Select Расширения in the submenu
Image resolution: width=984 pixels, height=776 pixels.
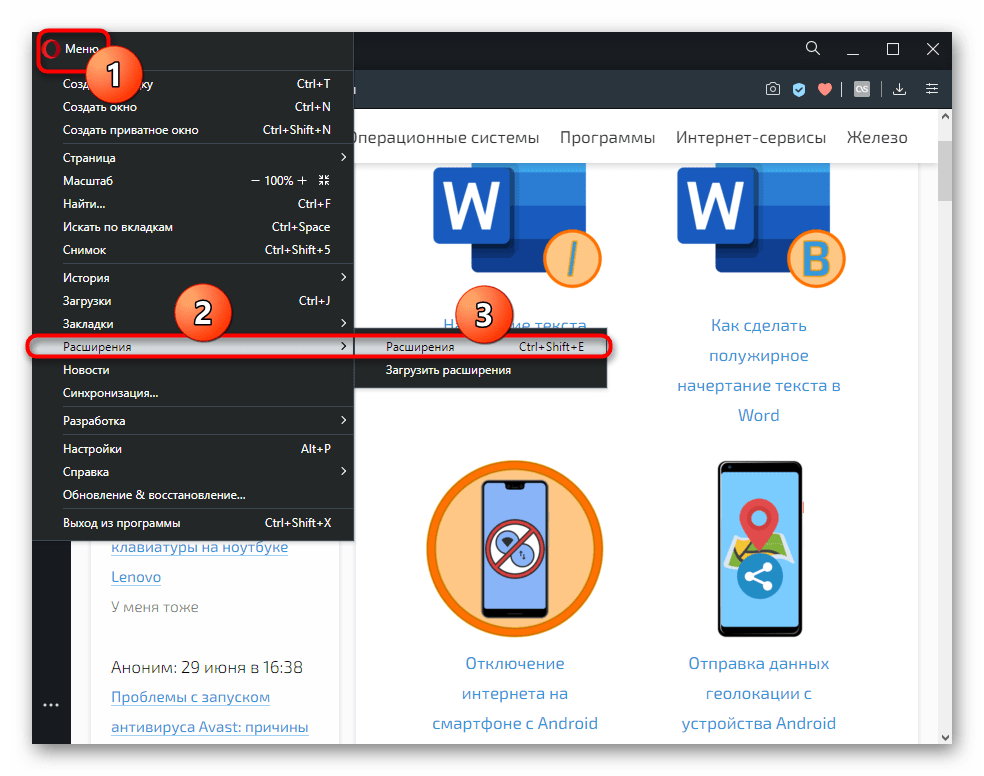pos(420,347)
